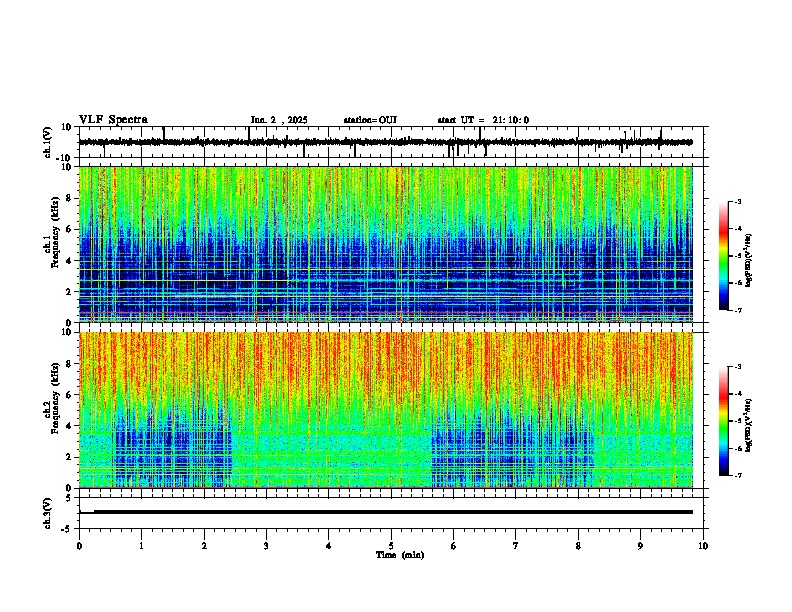Click the time axis tick label "3"
792x612 pixels.
tap(267, 546)
